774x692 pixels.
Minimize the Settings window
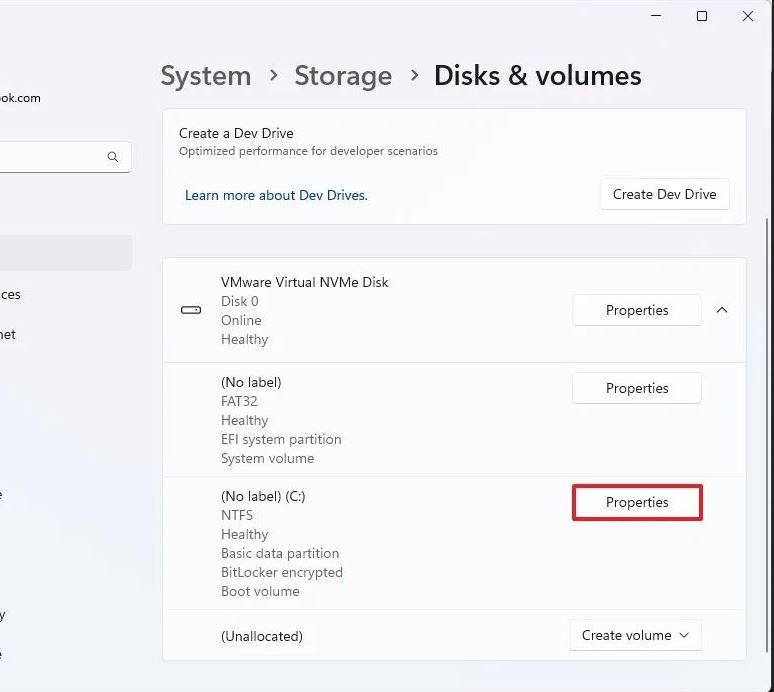point(656,16)
